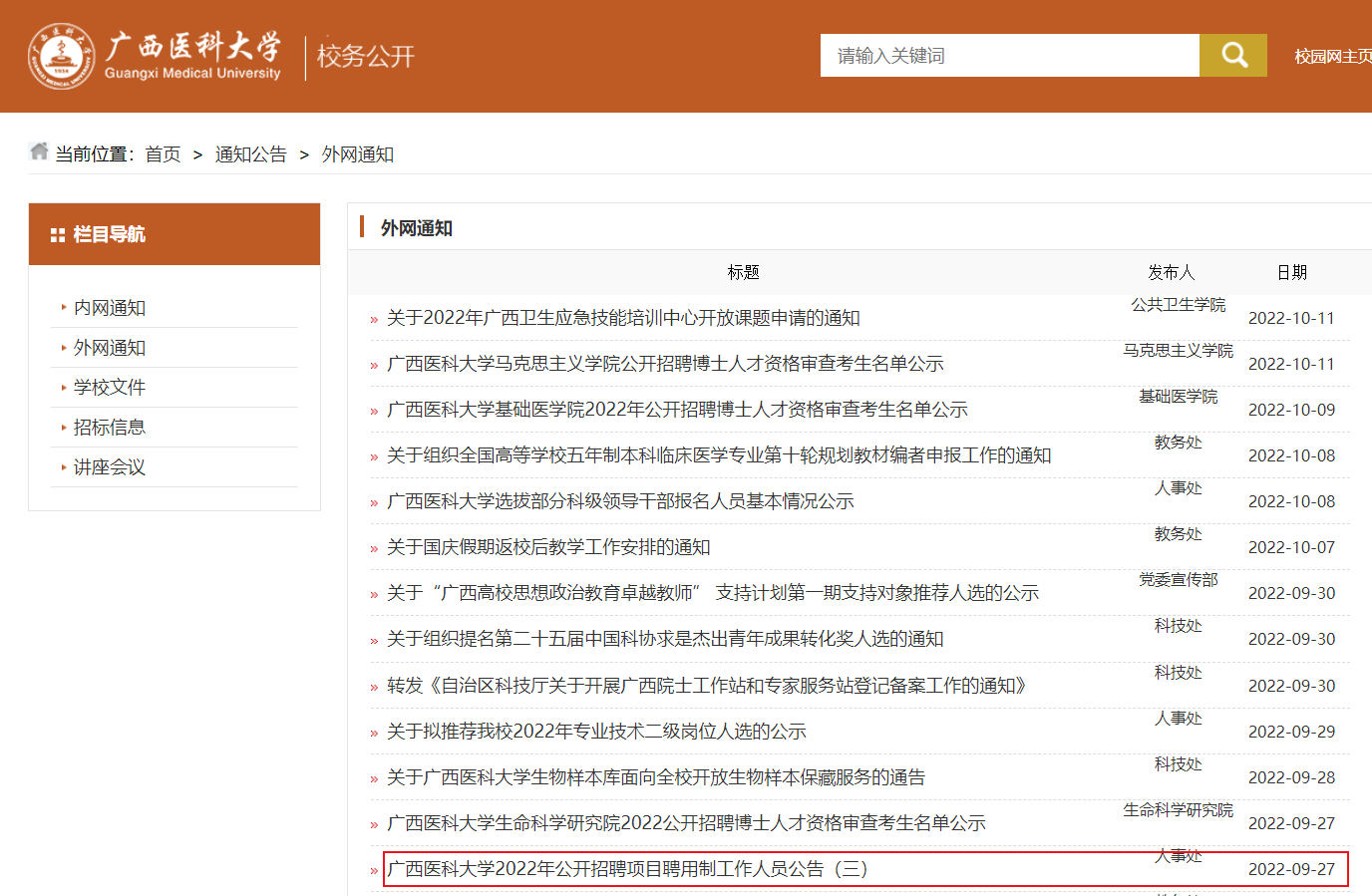Open 生物样本库 preservation service announcement
The width and height of the screenshot is (1372, 896).
point(656,777)
